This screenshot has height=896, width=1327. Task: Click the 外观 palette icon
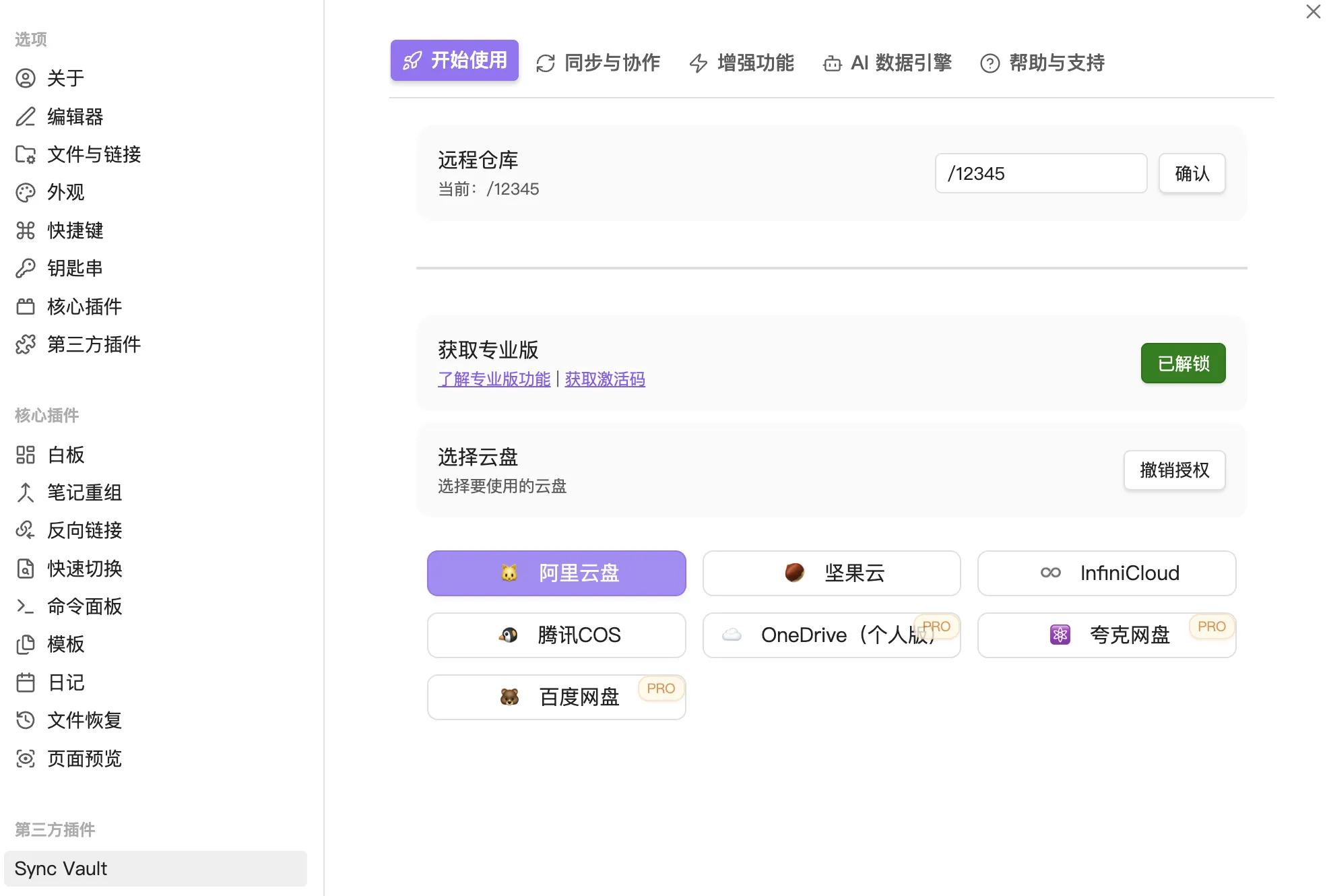tap(26, 193)
